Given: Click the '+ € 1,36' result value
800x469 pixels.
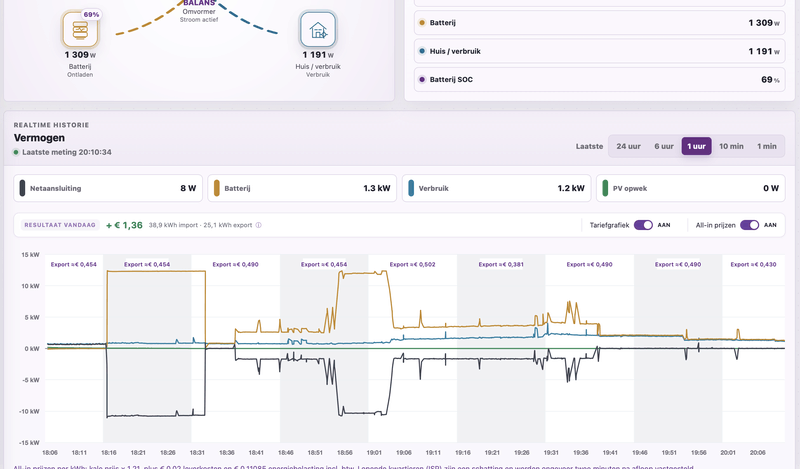Looking at the screenshot, I should 124,225.
